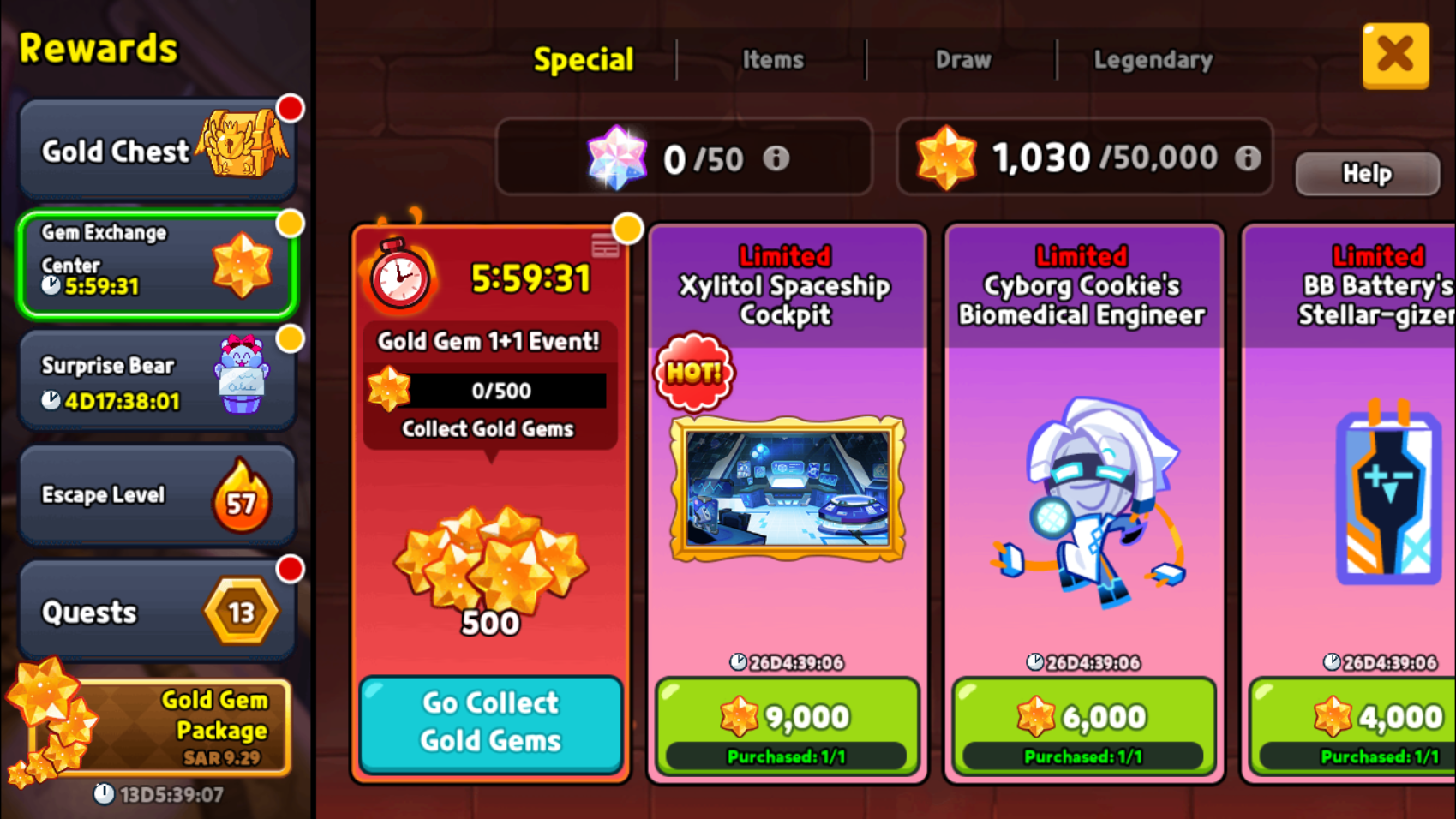This screenshot has height=819, width=1456.
Task: Select the Special tab
Action: (x=584, y=59)
